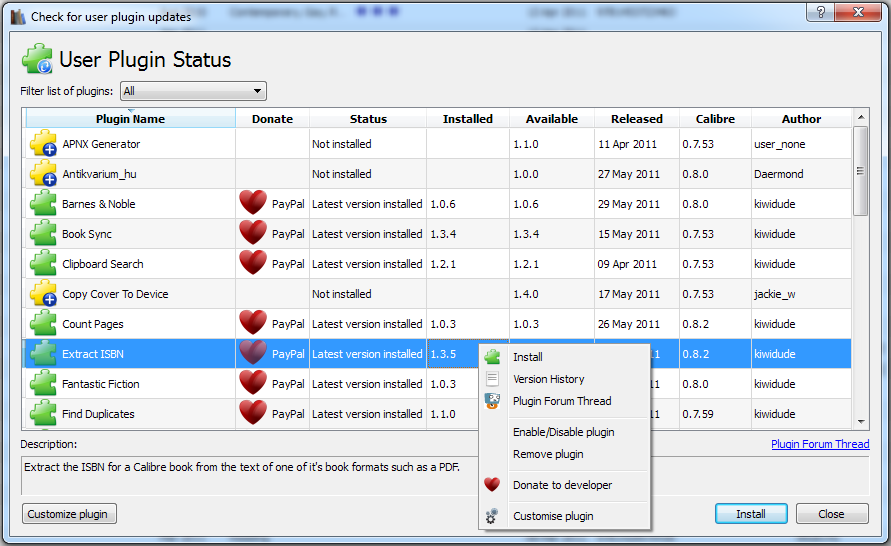Image resolution: width=891 pixels, height=546 pixels.
Task: Click 'Not installed' status for Antikvarium_hu
Action: (x=342, y=174)
